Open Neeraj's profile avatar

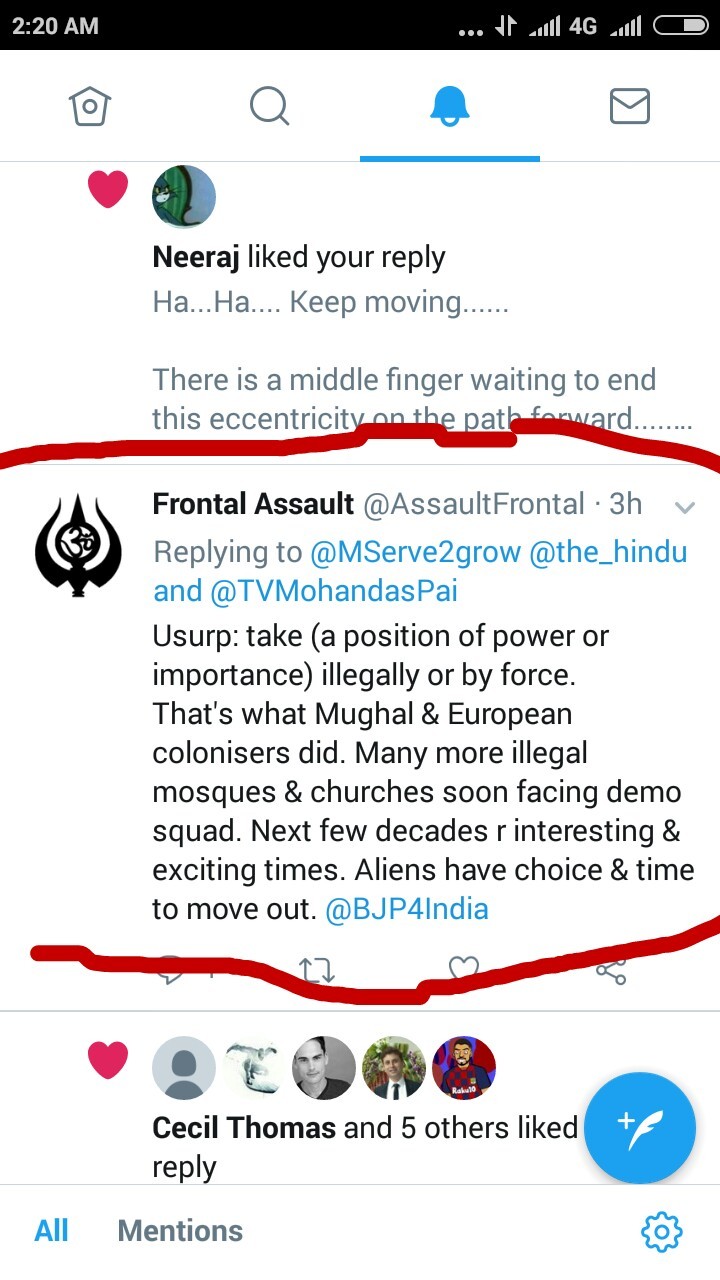pos(184,197)
